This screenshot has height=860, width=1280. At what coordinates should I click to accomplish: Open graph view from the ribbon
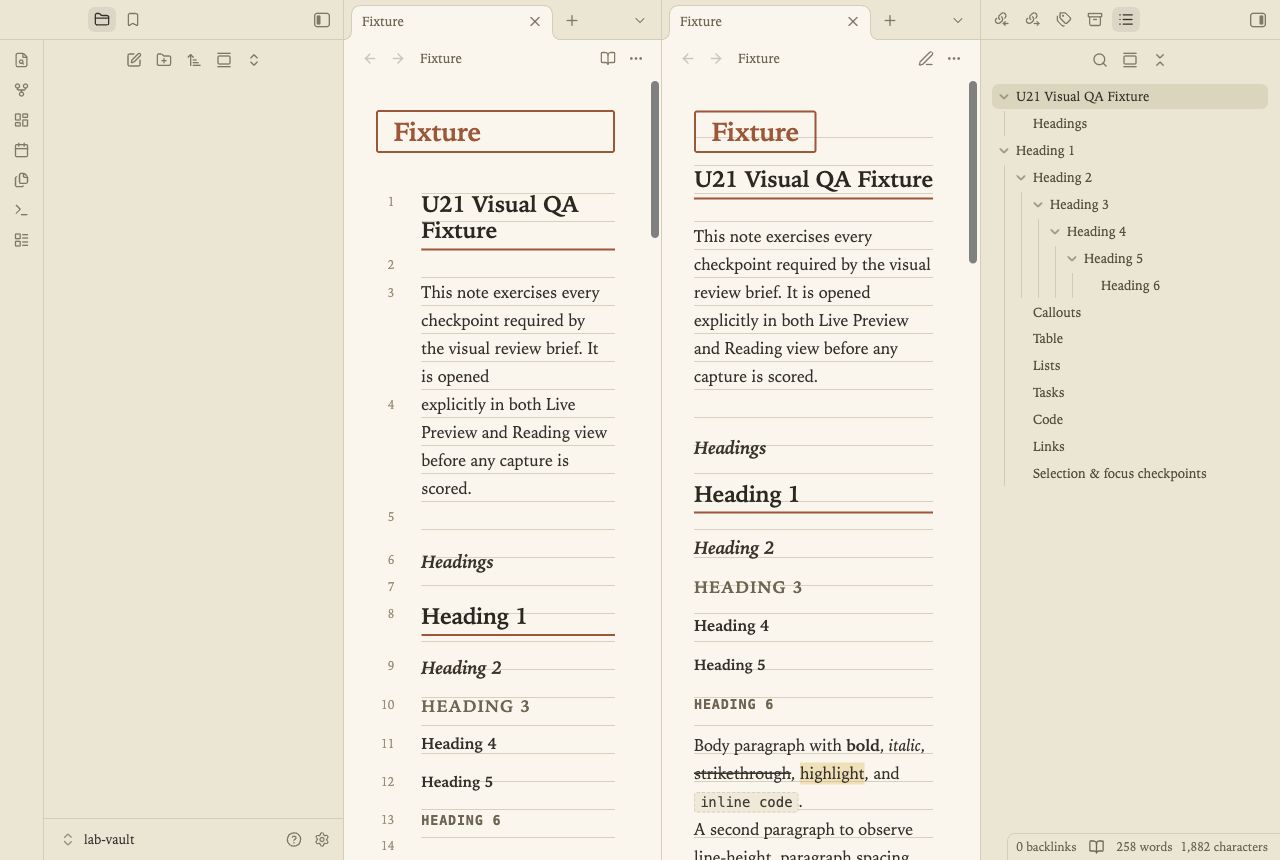[22, 90]
